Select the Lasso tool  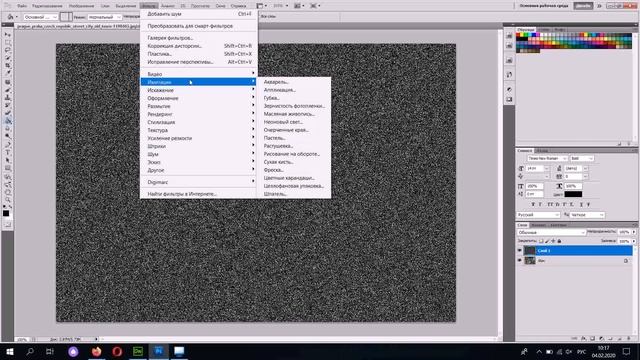tap(7, 50)
